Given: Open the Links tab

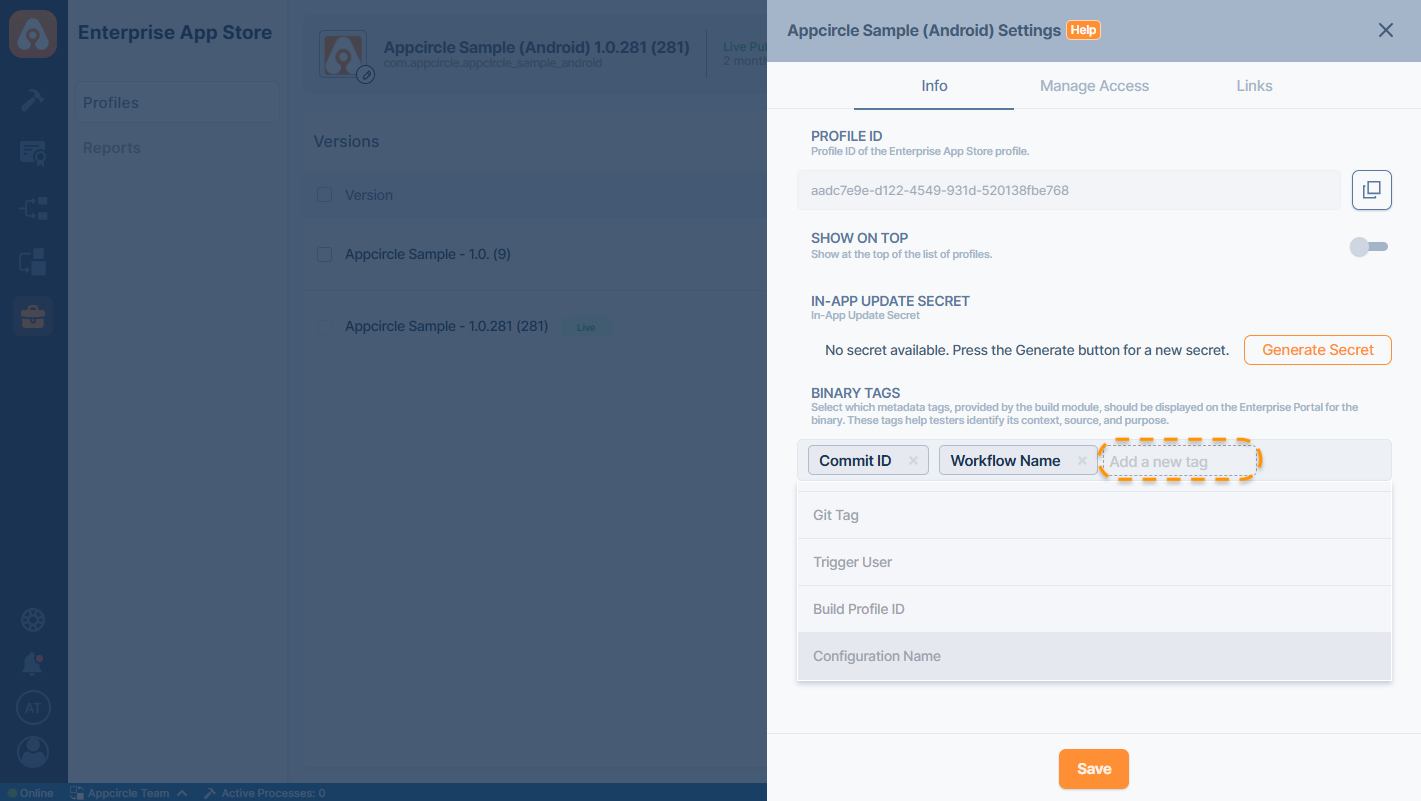Looking at the screenshot, I should coord(1254,86).
